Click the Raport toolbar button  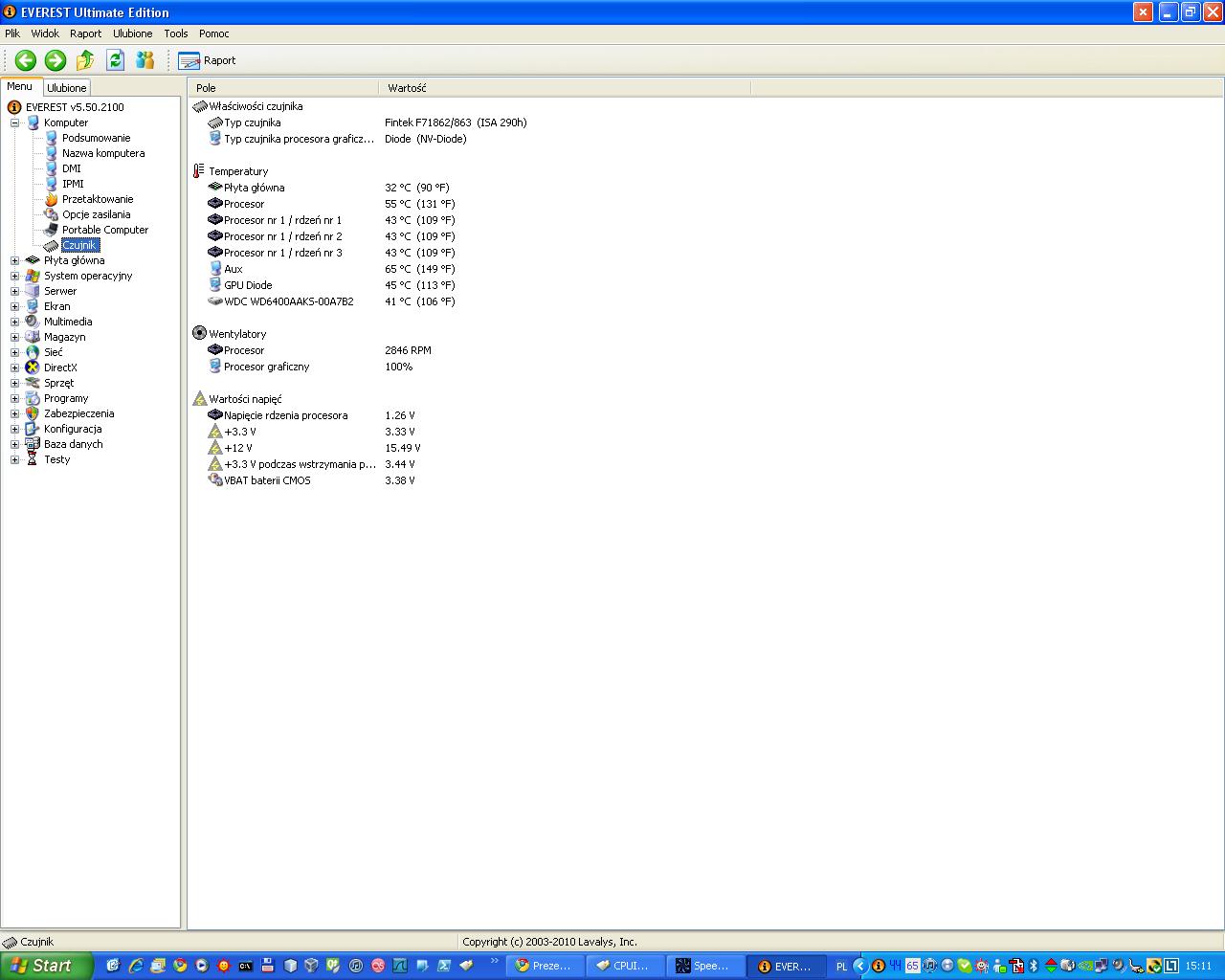click(208, 60)
